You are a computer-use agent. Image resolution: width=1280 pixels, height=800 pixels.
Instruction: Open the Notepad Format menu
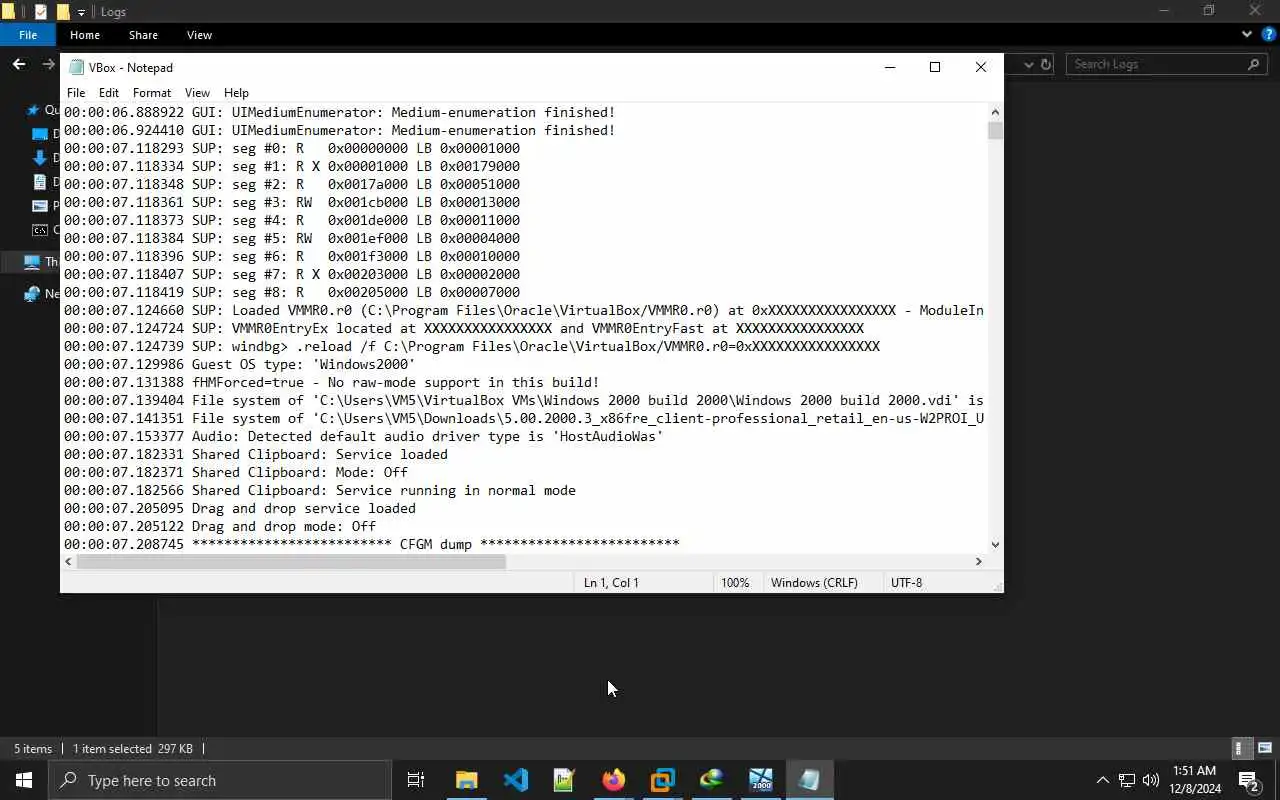click(x=152, y=93)
